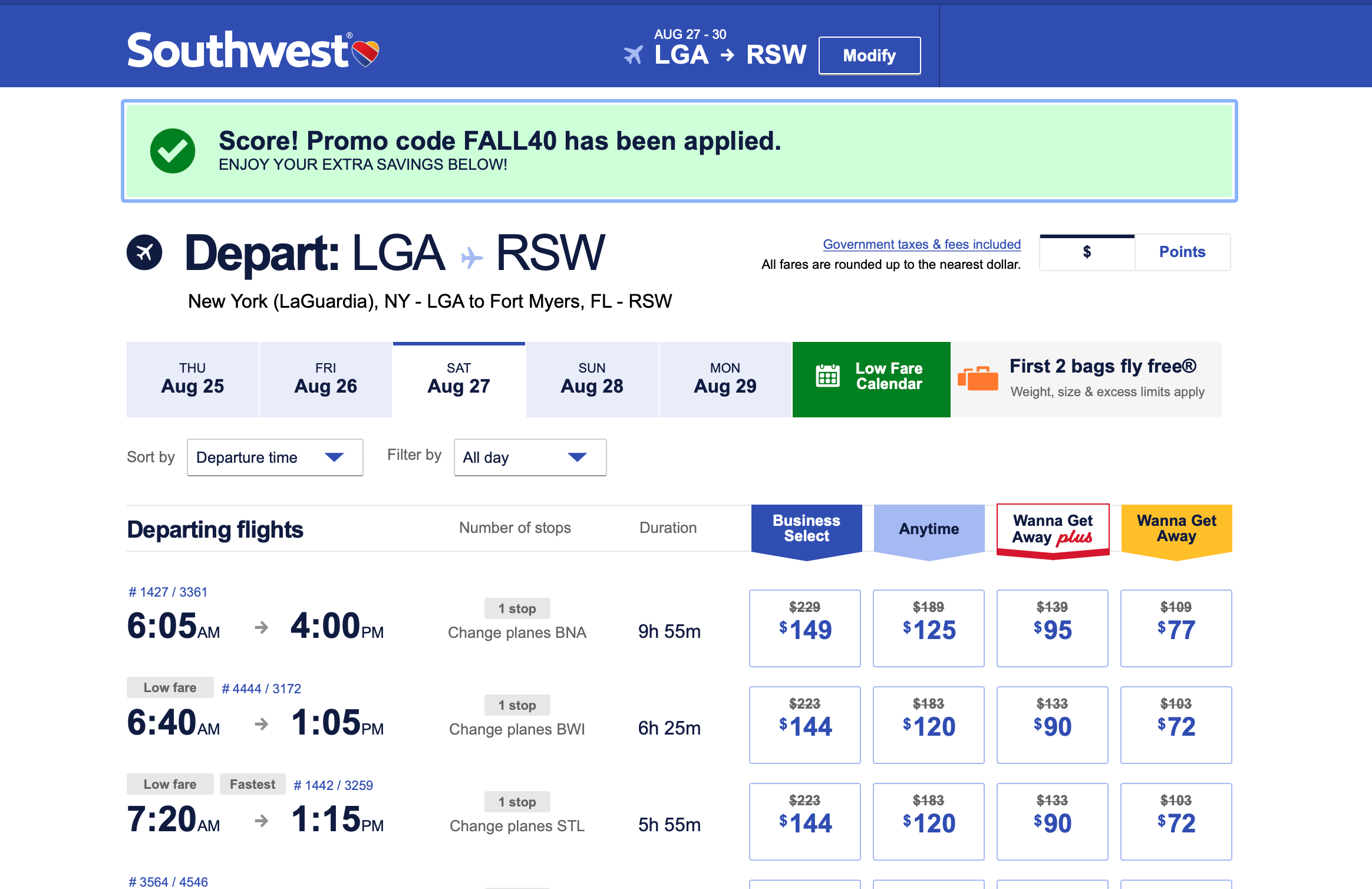This screenshot has height=889, width=1372.
Task: Open Government taxes & fees included link
Action: 922,244
